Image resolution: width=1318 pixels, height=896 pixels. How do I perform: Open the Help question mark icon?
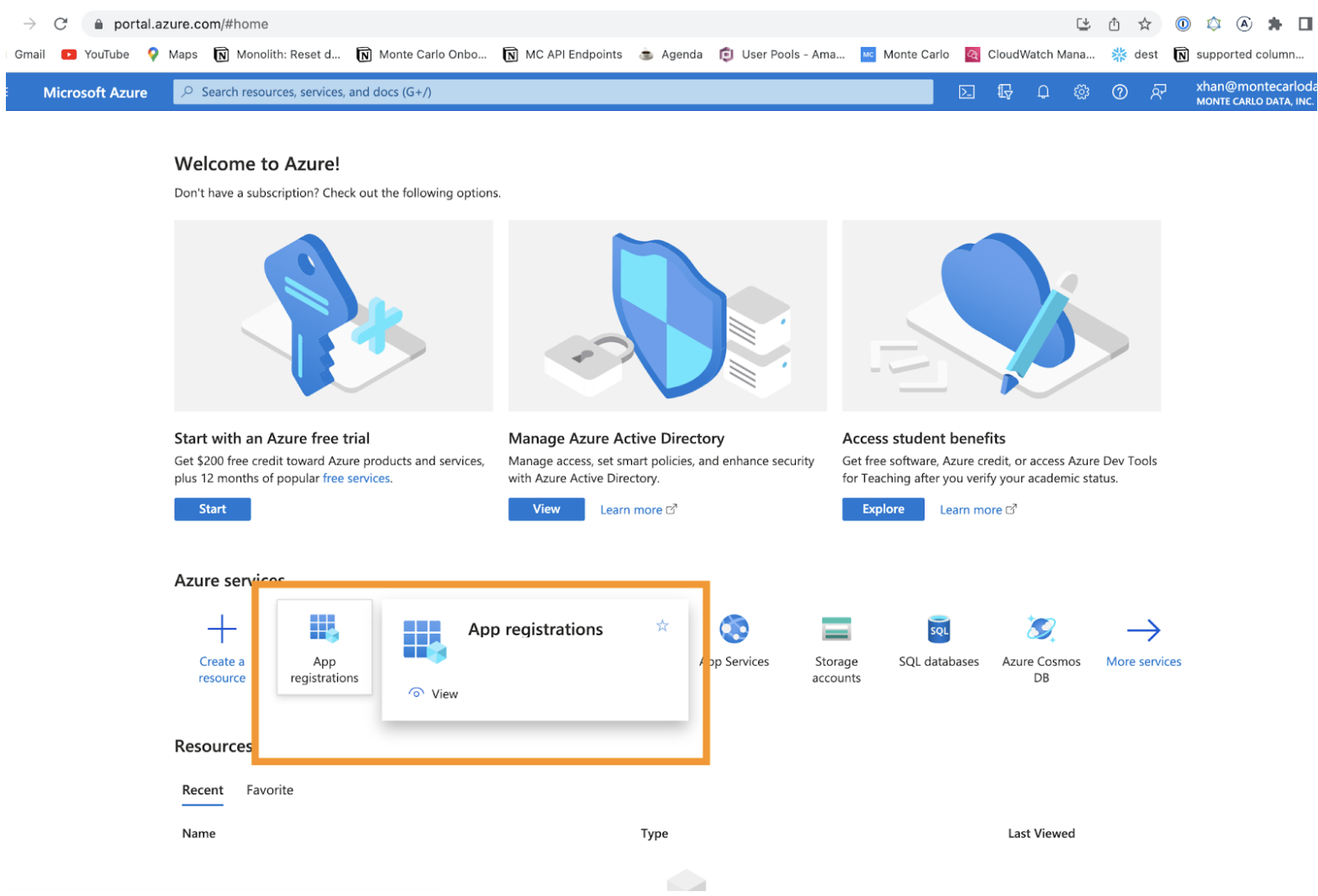point(1120,92)
